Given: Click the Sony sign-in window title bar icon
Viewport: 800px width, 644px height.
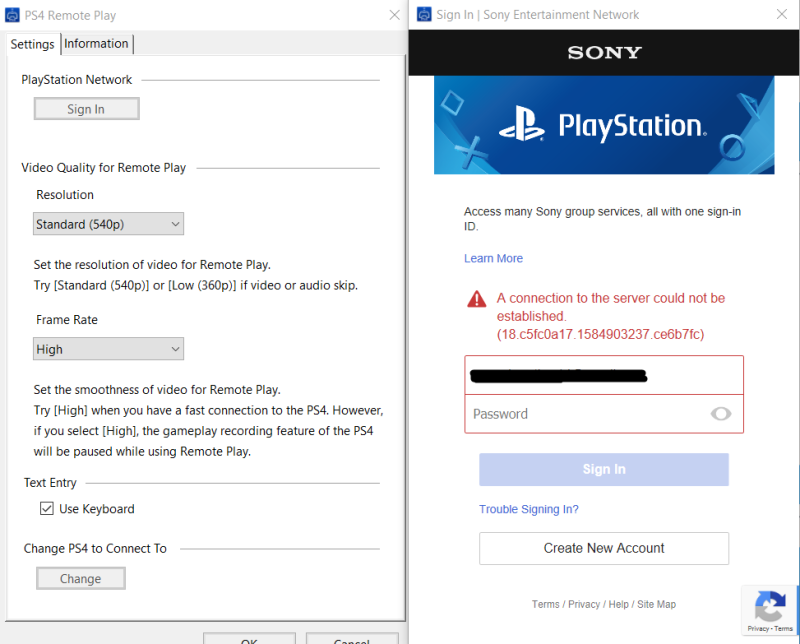Looking at the screenshot, I should [x=424, y=14].
